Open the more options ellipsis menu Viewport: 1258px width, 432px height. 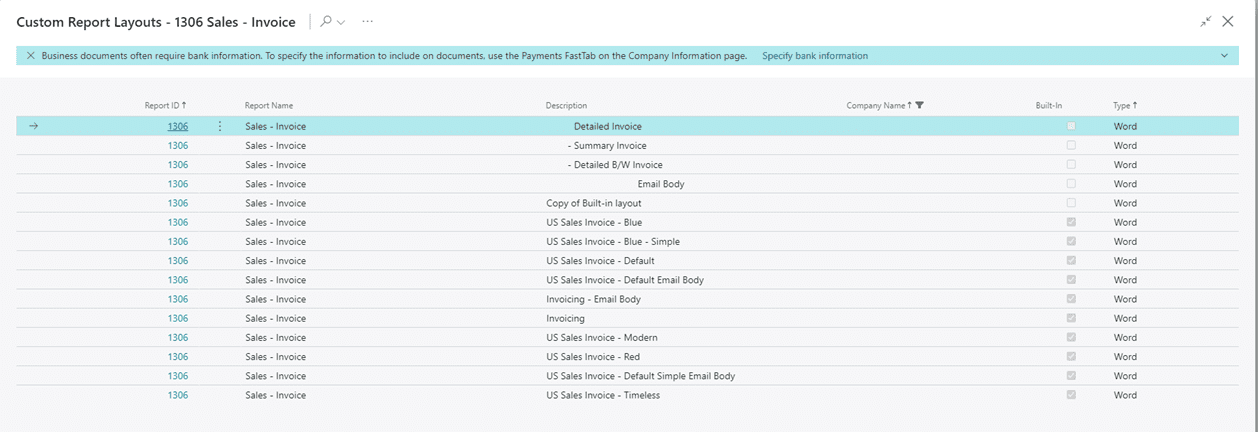pos(368,21)
